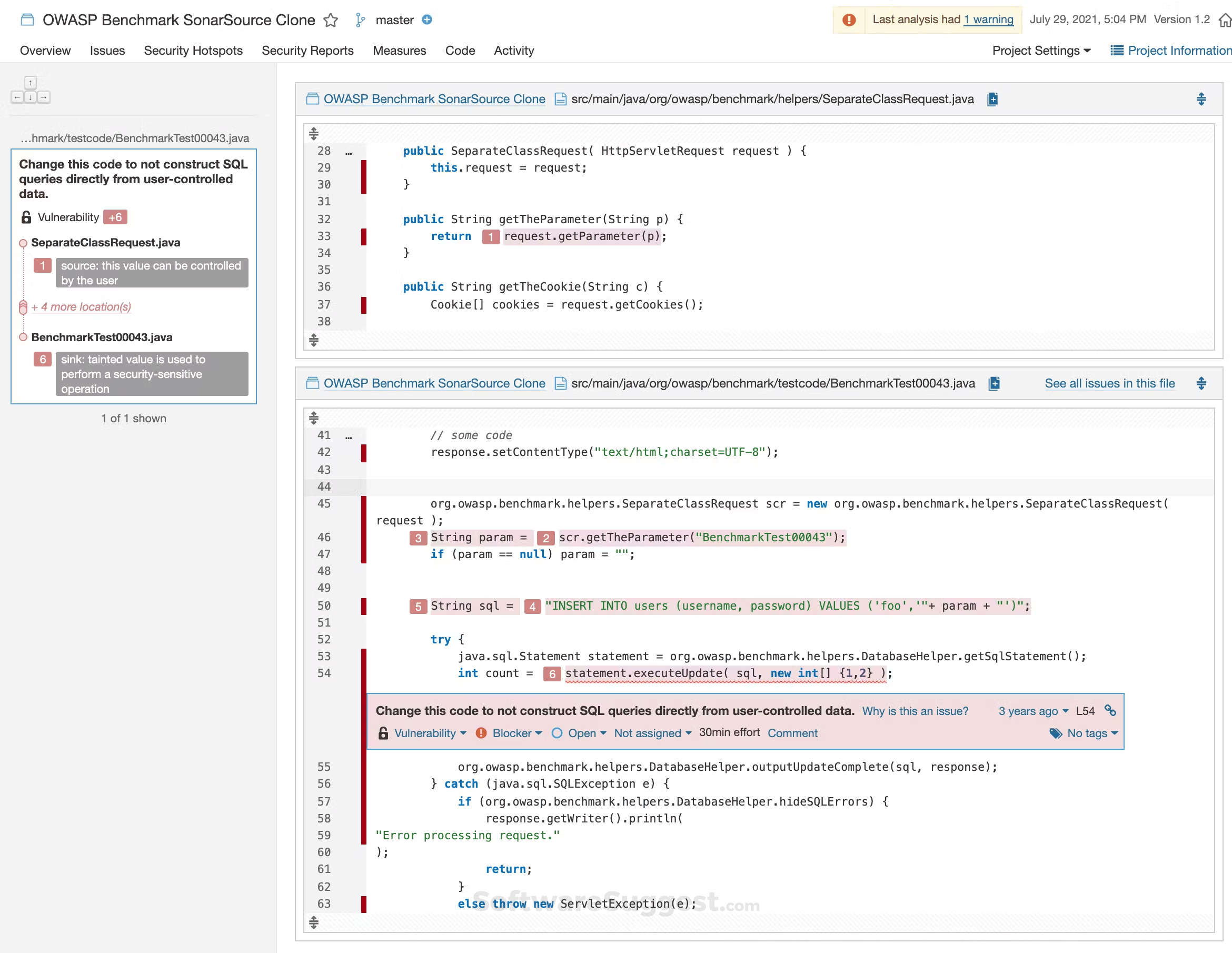The height and width of the screenshot is (953, 1232).
Task: Open the Vulnerability type dropdown
Action: (431, 733)
